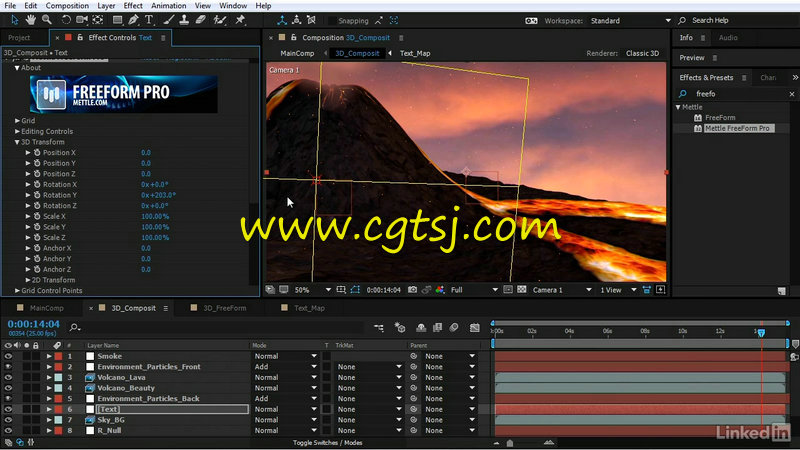
Task: Open the 1 View layout dropdown
Action: point(618,290)
